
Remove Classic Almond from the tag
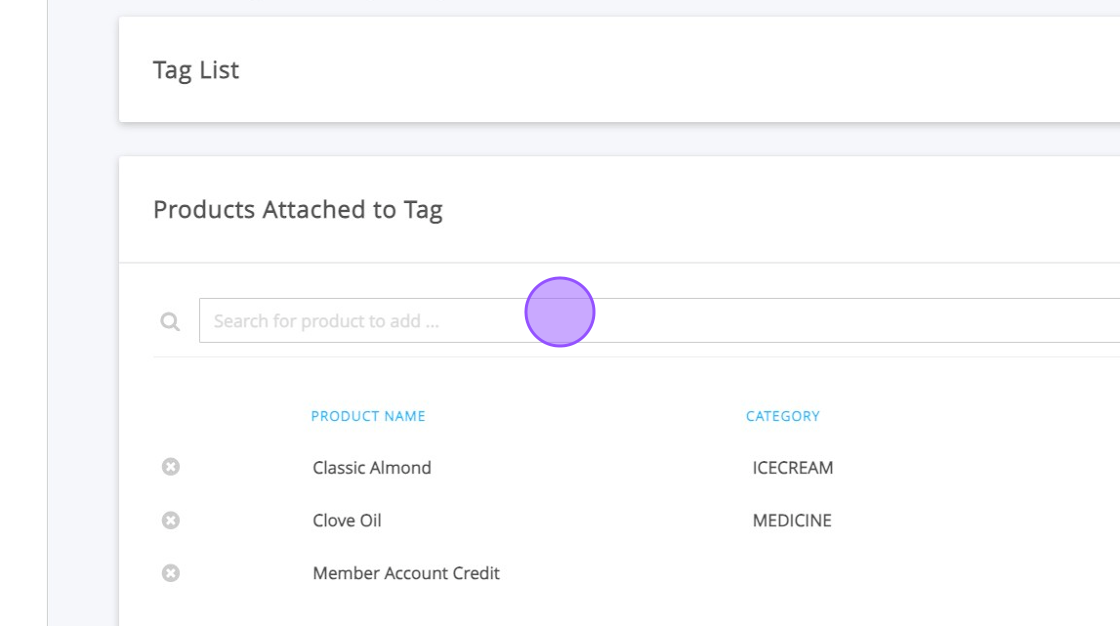coord(171,467)
